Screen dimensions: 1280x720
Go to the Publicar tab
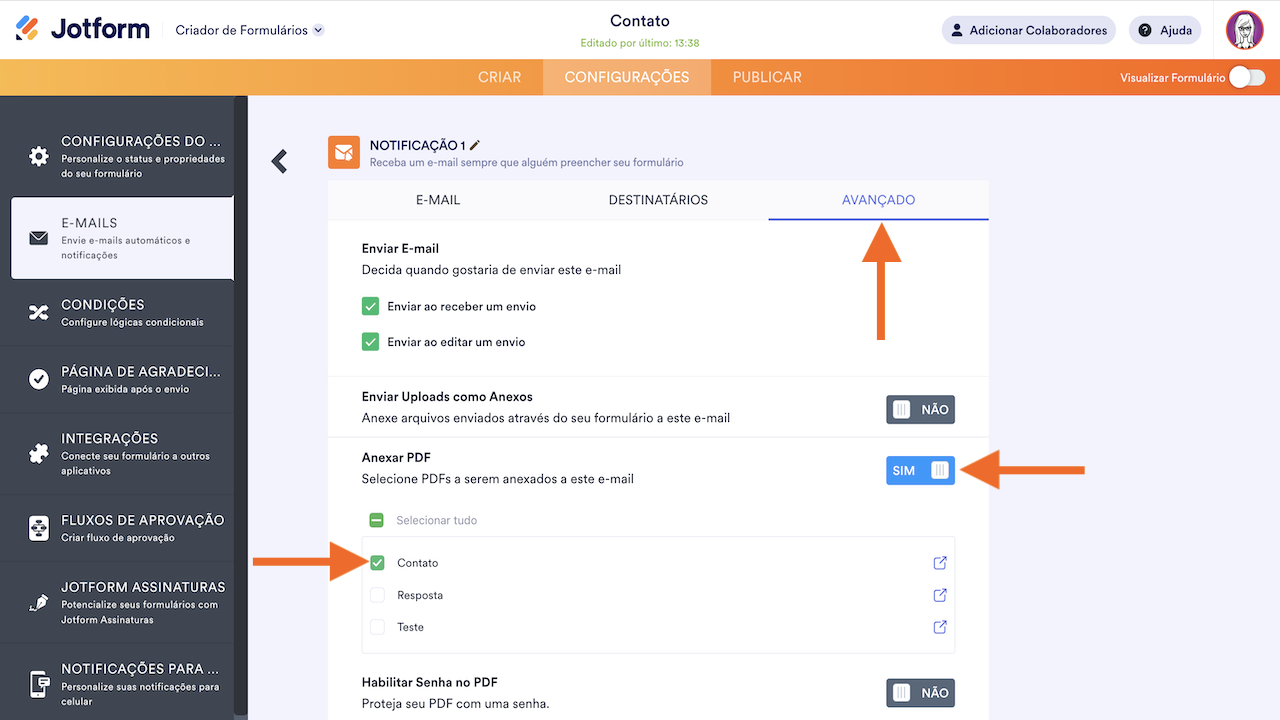(767, 77)
